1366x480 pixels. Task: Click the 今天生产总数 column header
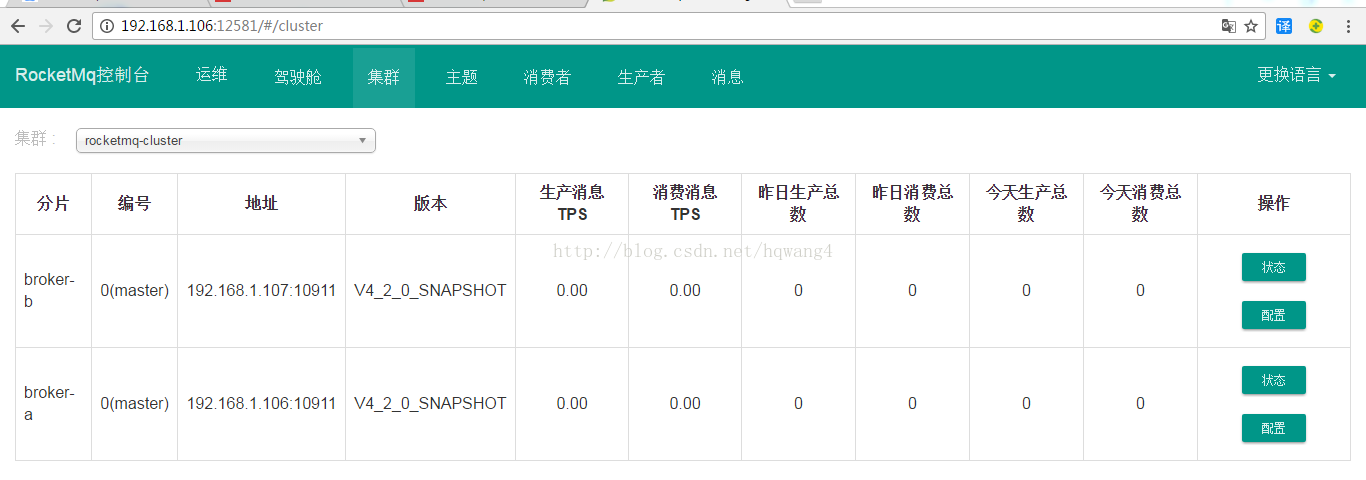pyautogui.click(x=1026, y=203)
